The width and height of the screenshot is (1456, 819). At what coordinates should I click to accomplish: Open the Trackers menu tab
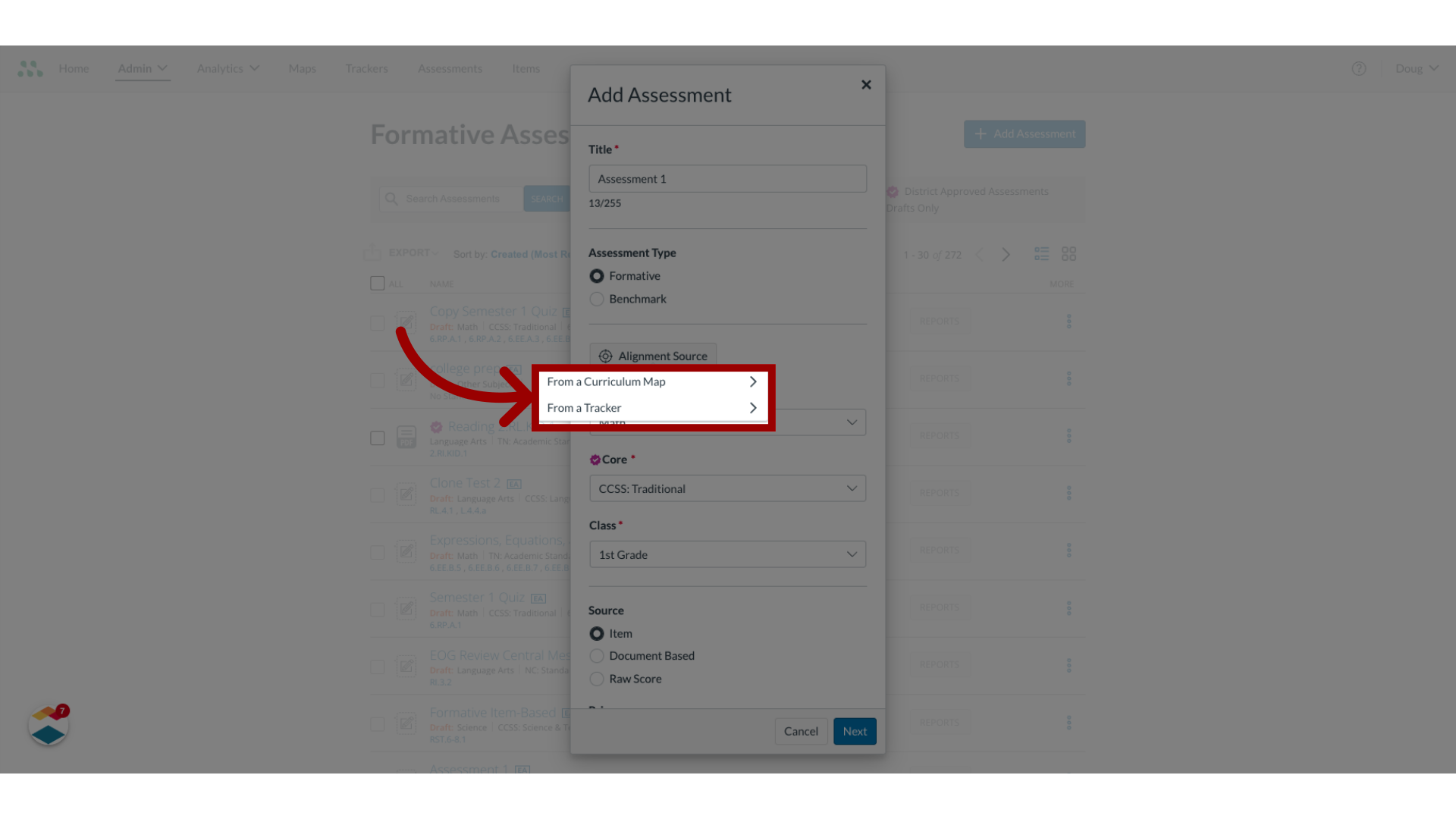pos(367,68)
